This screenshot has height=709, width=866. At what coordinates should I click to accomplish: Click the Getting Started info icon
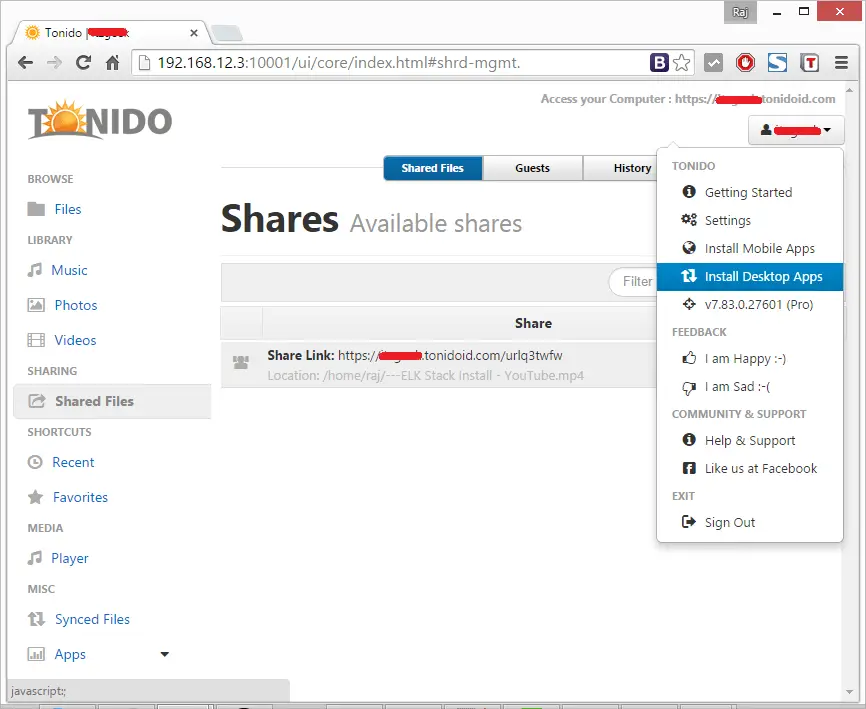click(689, 192)
